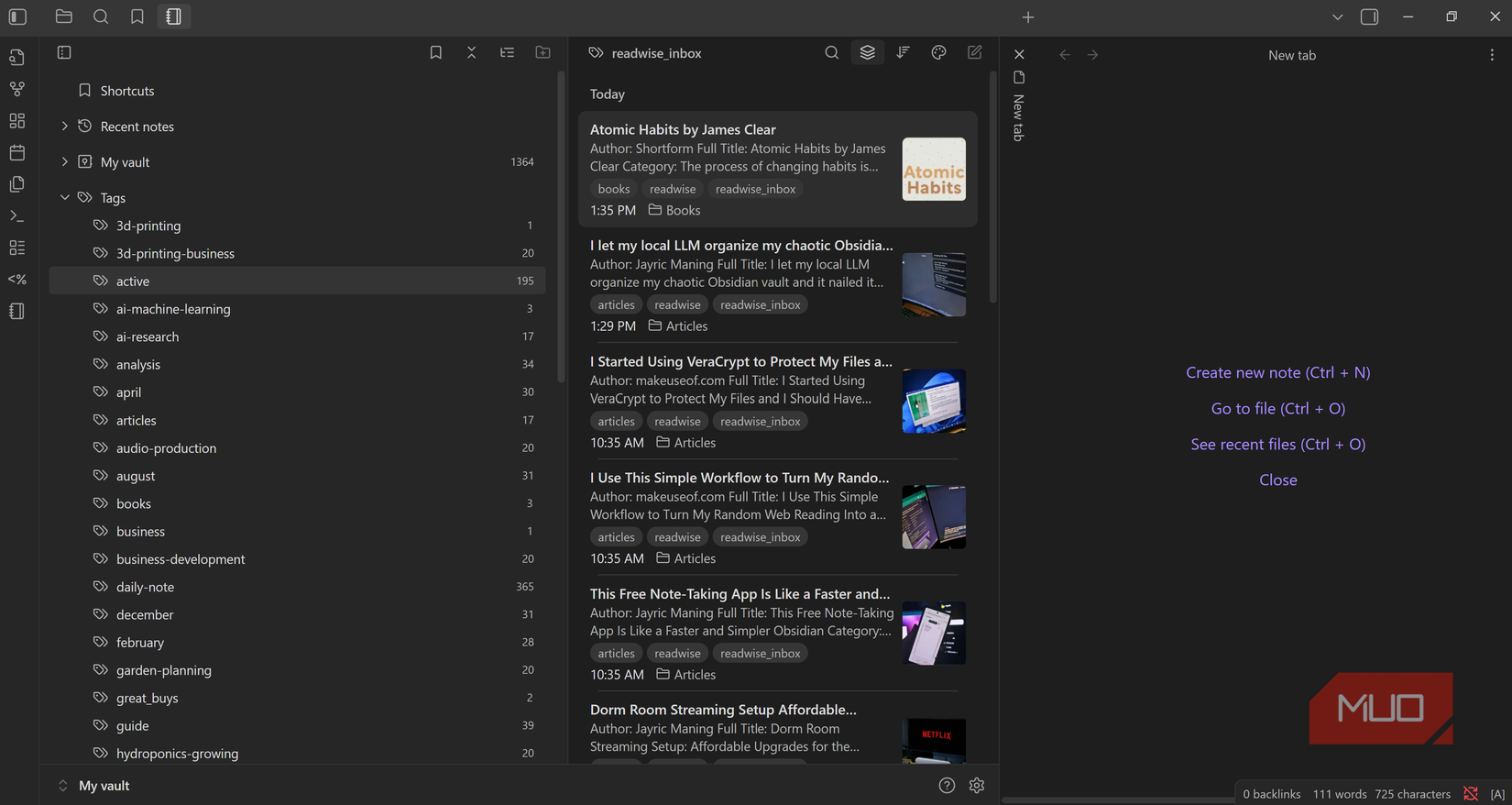Click the books tag chip on Atomic Habits
1512x805 pixels.
coord(614,189)
